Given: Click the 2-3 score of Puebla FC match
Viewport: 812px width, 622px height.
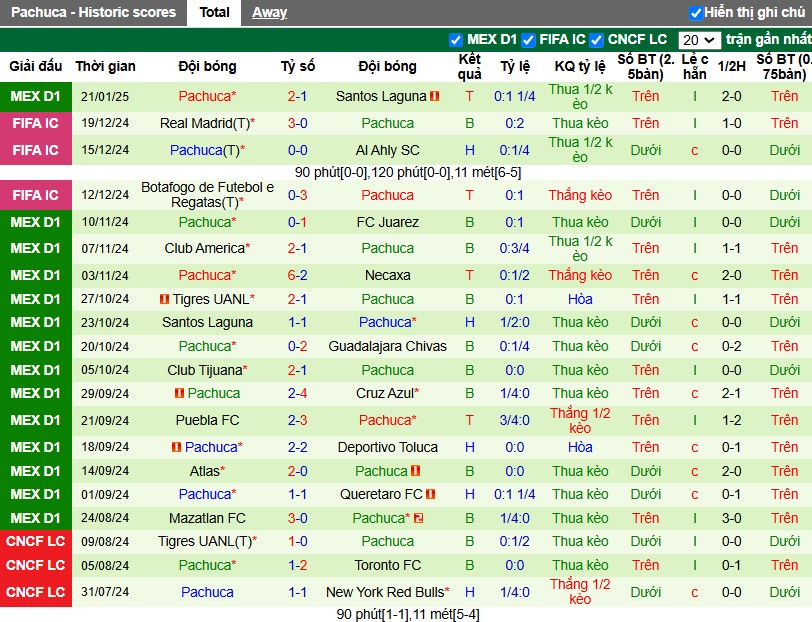Looking at the screenshot, I should [297, 420].
